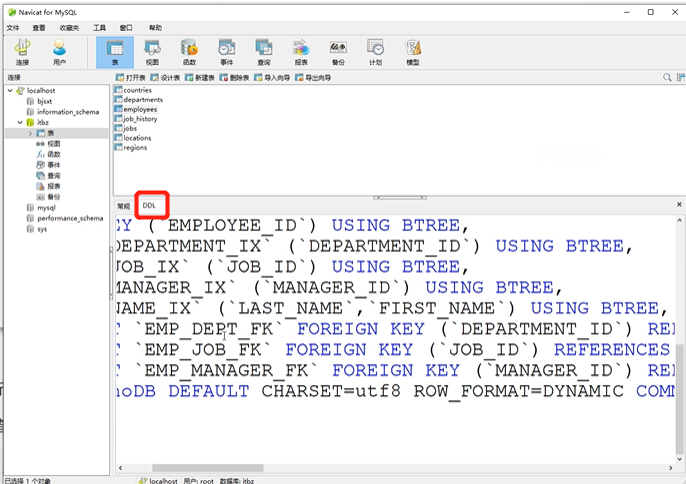Collapse the itbz database node
This screenshot has width=686, height=484.
(x=20, y=123)
